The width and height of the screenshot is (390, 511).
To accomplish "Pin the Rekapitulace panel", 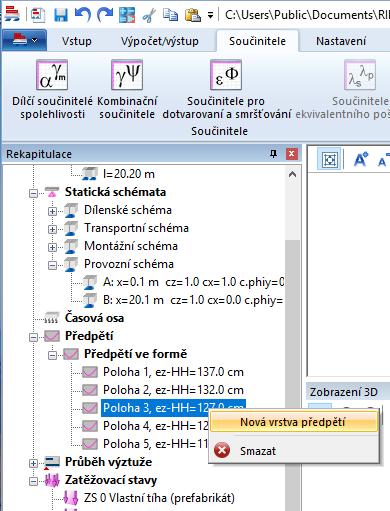I will pos(273,154).
